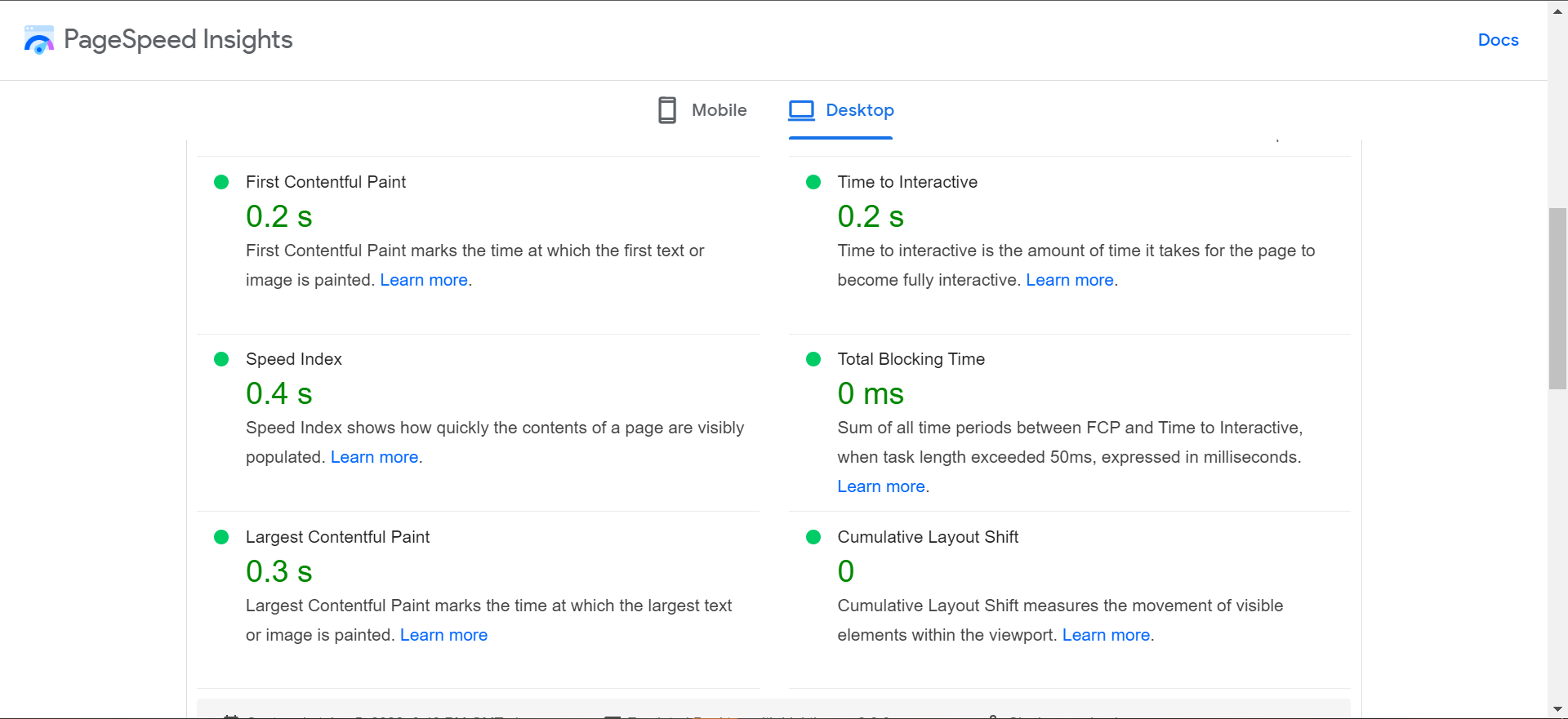Open Learn more for Largest Contentful Paint
Viewport: 1568px width, 719px height.
(443, 635)
